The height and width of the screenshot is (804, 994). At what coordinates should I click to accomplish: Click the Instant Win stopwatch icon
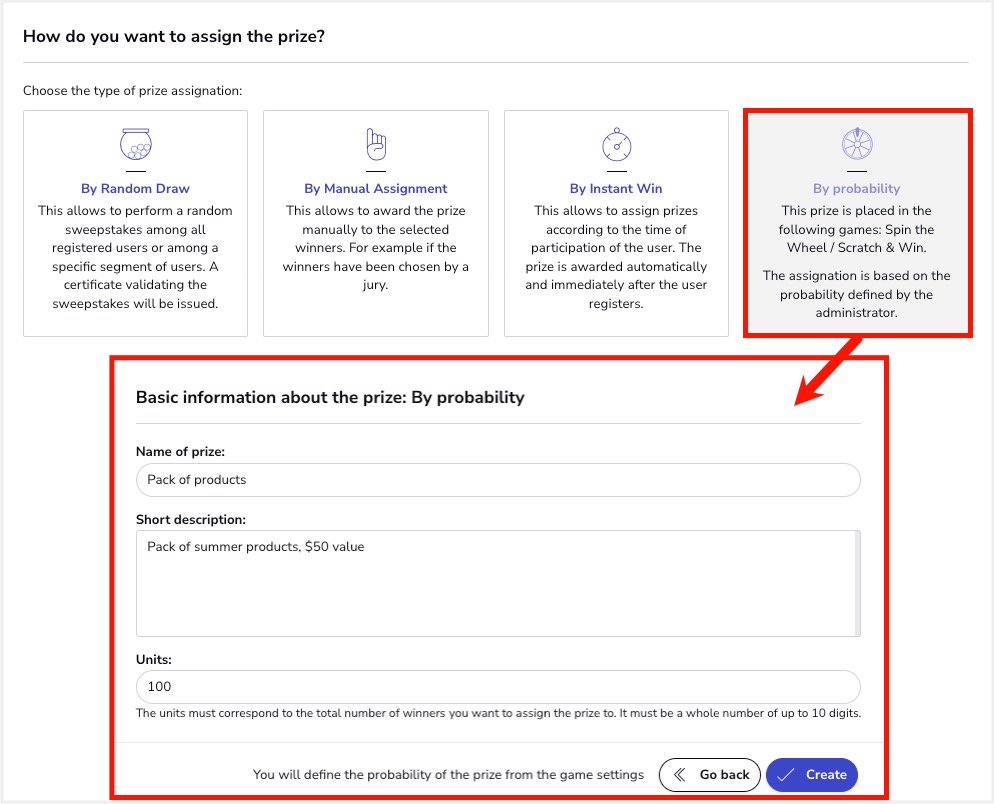click(616, 145)
